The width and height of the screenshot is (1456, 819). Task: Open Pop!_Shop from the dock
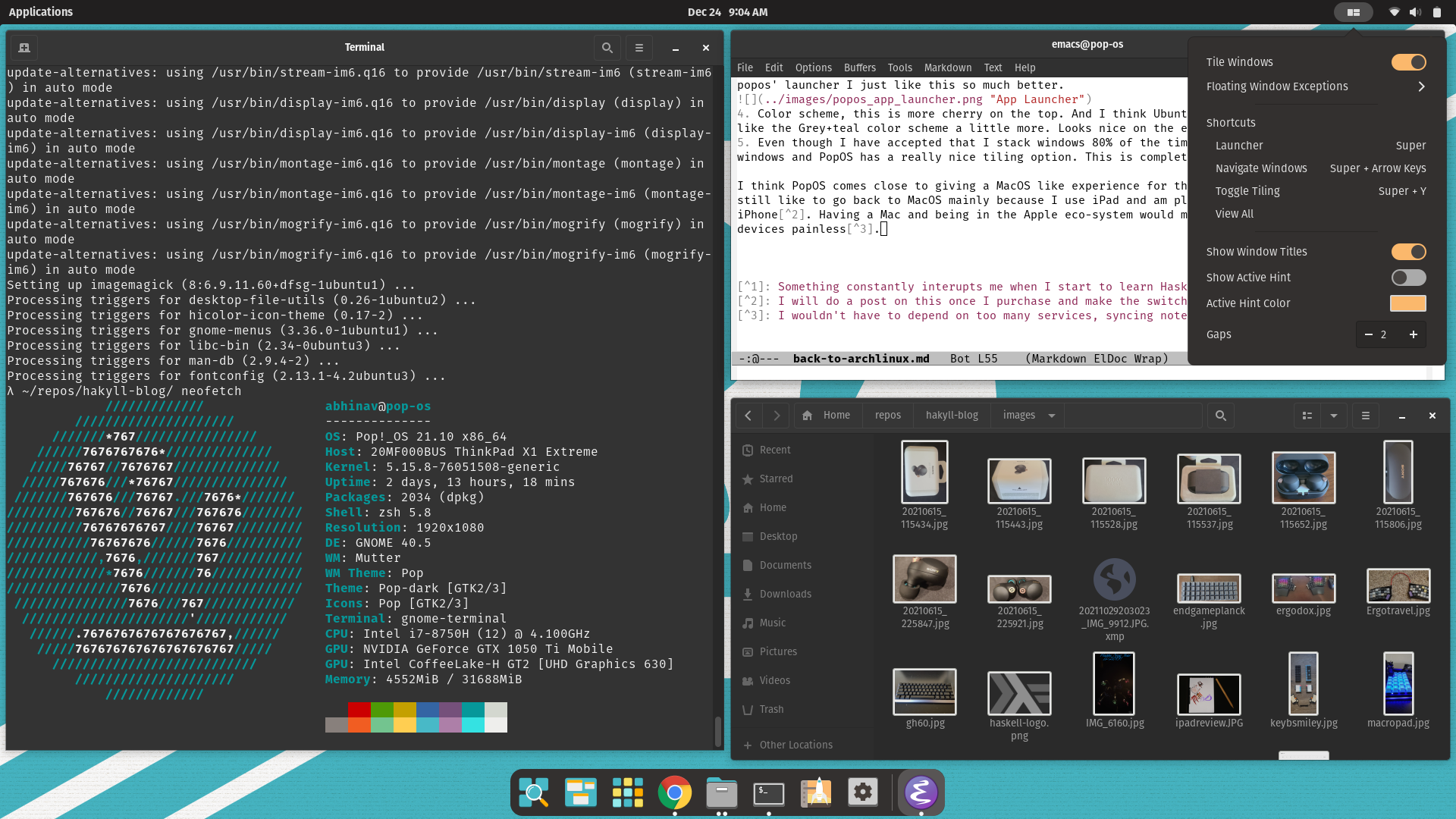pyautogui.click(x=816, y=792)
